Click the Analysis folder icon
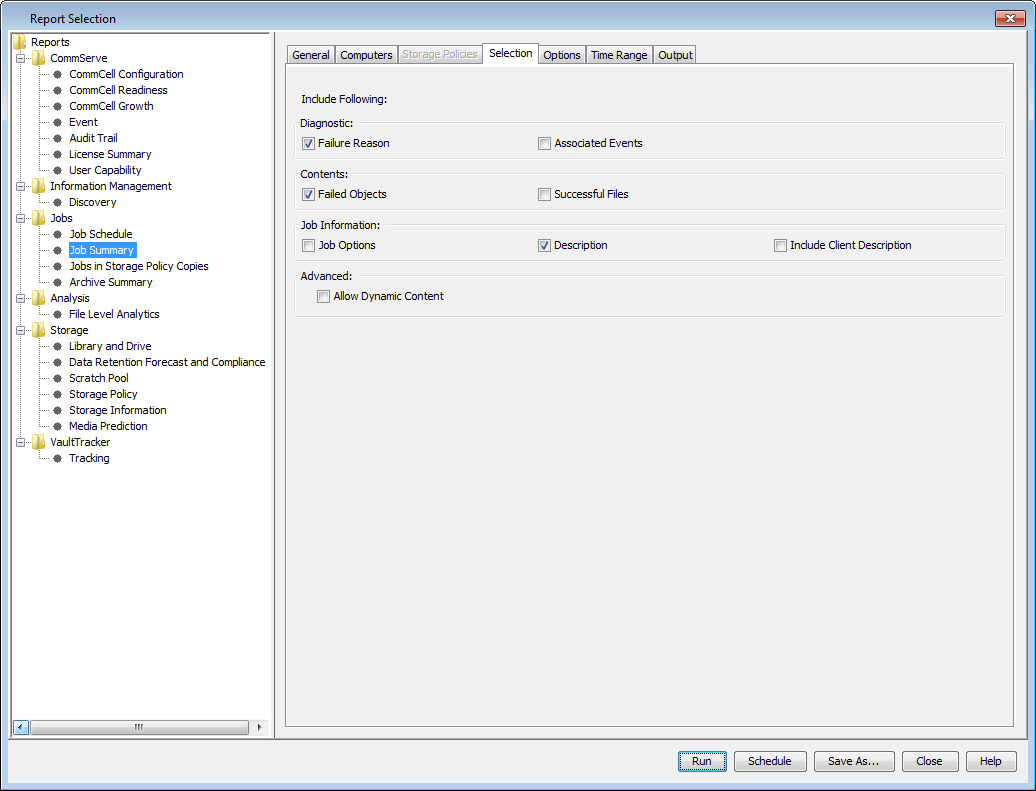This screenshot has width=1036, height=791. pos(38,298)
